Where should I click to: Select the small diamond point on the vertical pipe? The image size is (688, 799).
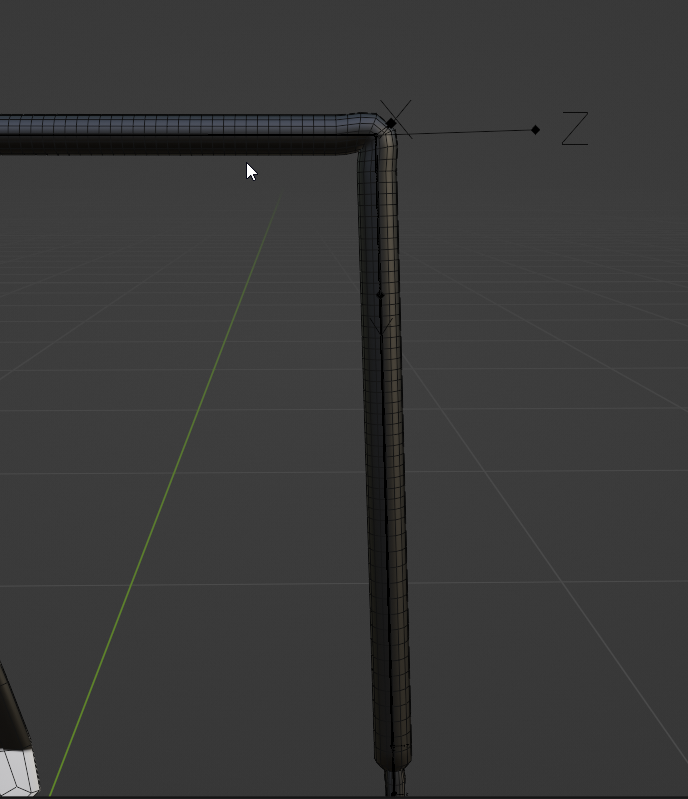pos(380,295)
